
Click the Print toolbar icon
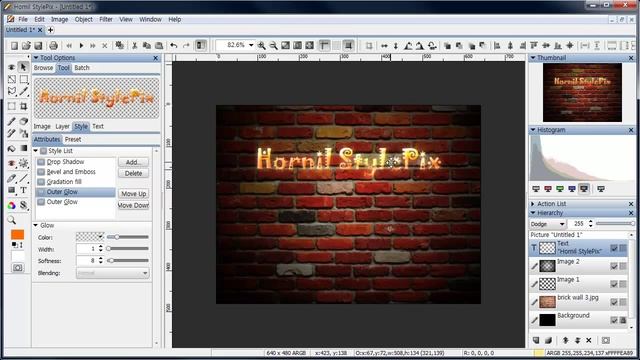[x=53, y=45]
